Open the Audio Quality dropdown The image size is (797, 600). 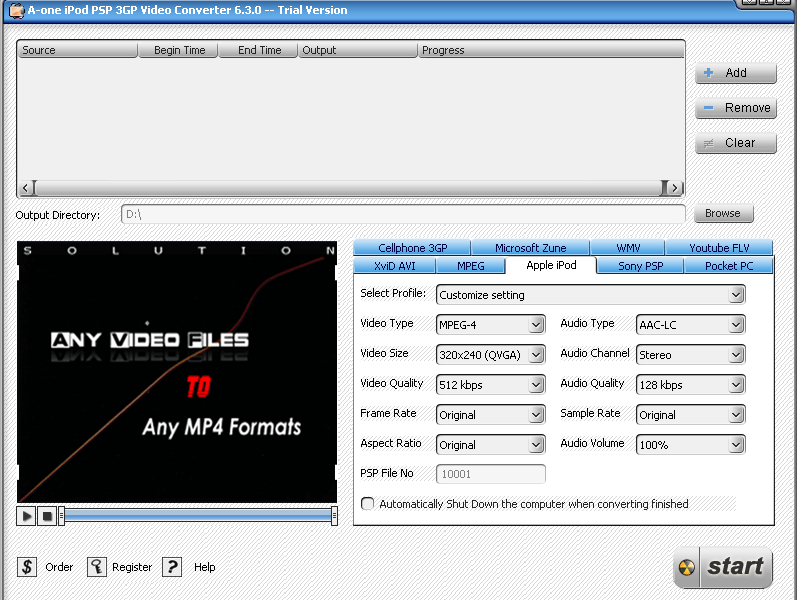pos(691,385)
